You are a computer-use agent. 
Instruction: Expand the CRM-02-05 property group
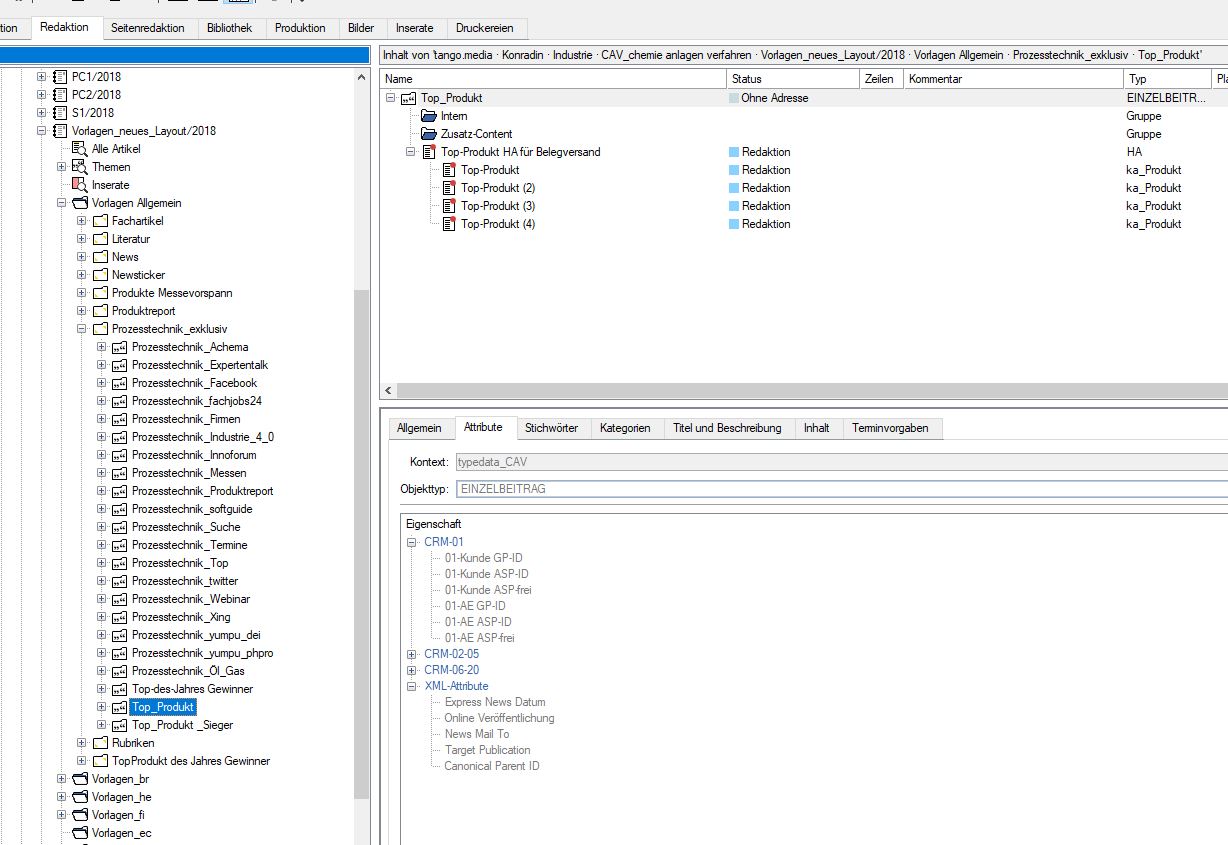(412, 654)
